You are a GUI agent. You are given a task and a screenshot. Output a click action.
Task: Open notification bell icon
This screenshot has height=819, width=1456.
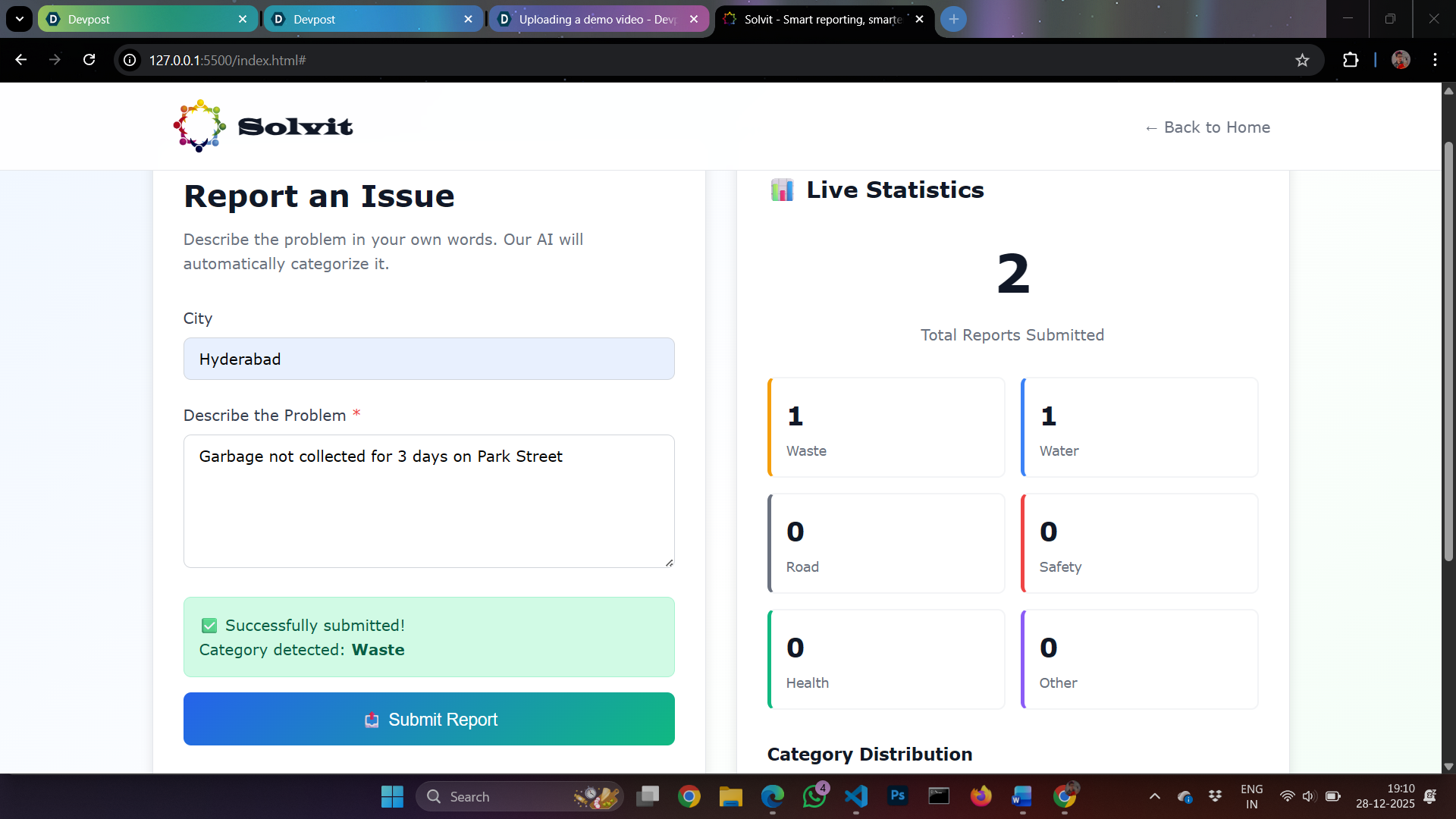[1430, 796]
